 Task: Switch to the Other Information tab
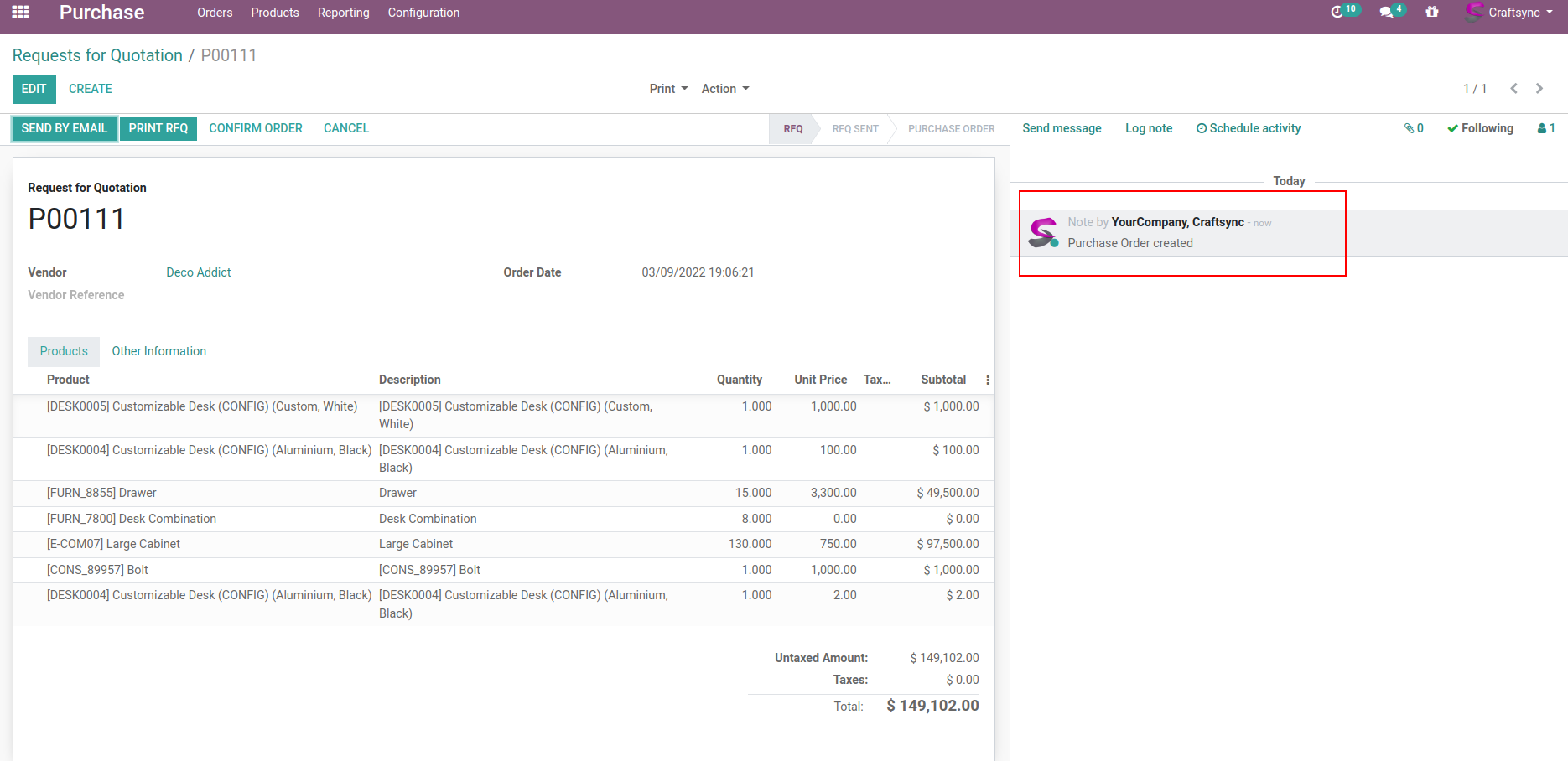click(x=158, y=351)
